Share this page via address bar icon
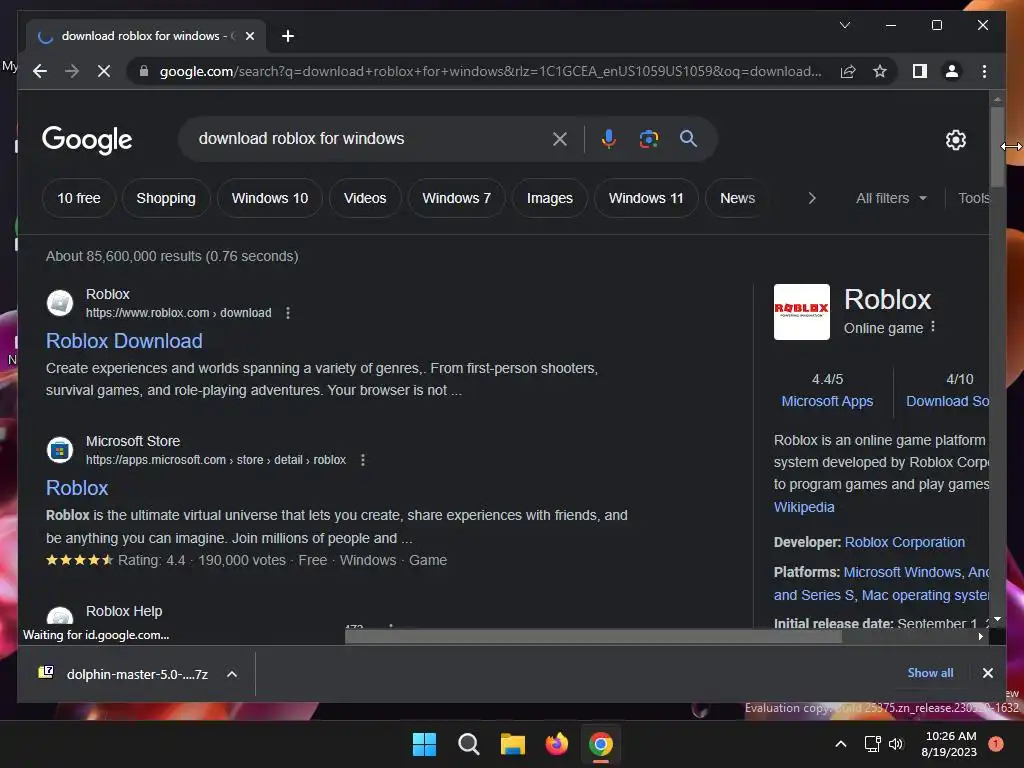 coord(848,71)
